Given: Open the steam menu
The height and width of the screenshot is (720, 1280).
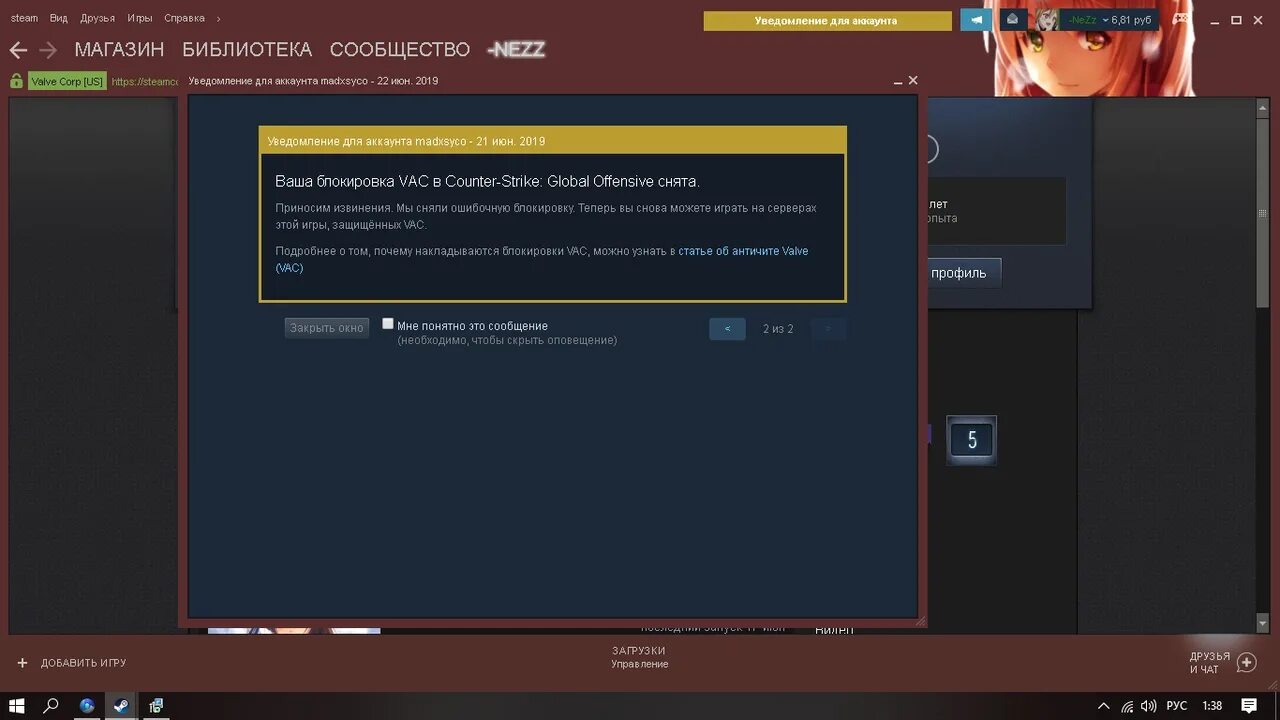Looking at the screenshot, I should coord(24,18).
